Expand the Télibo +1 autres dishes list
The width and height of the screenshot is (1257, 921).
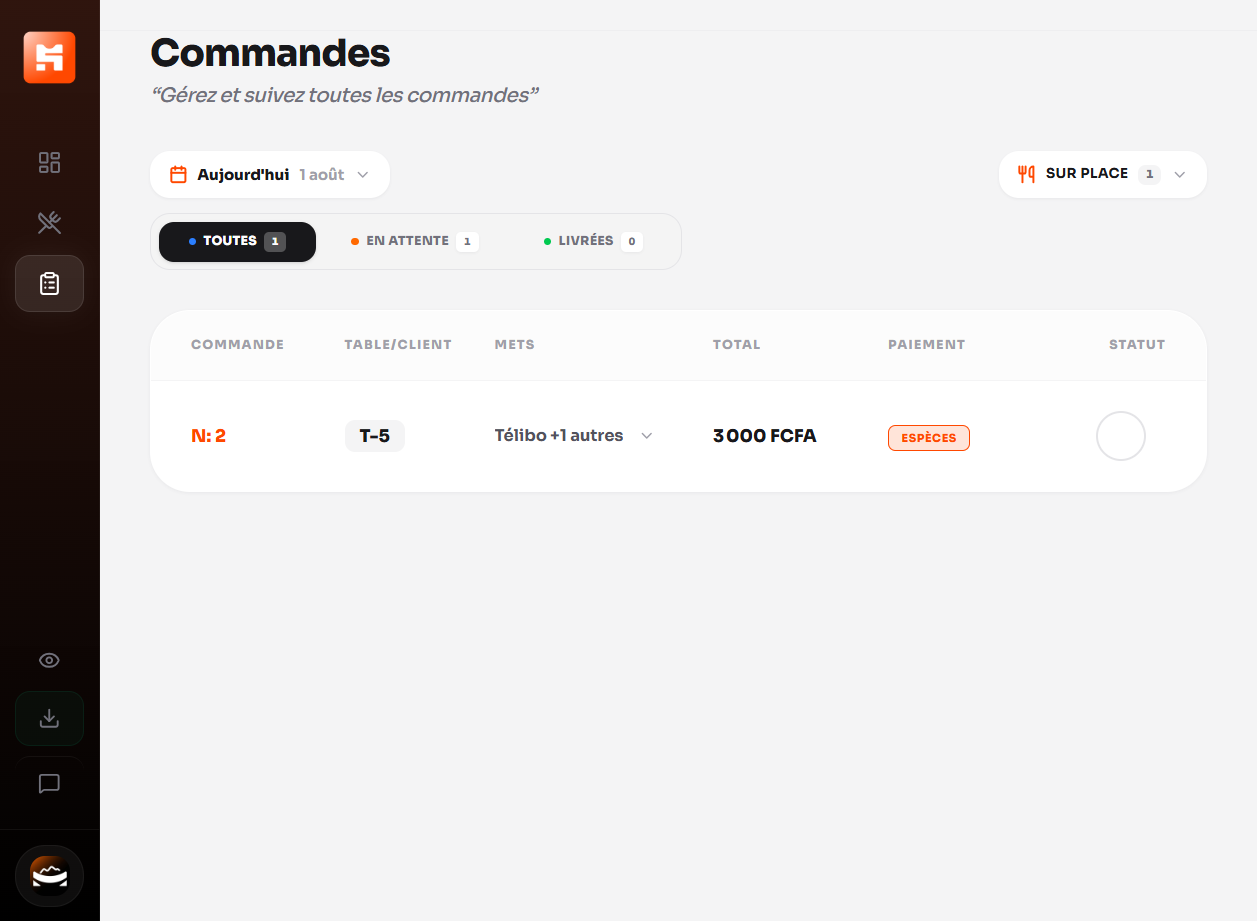coord(574,436)
